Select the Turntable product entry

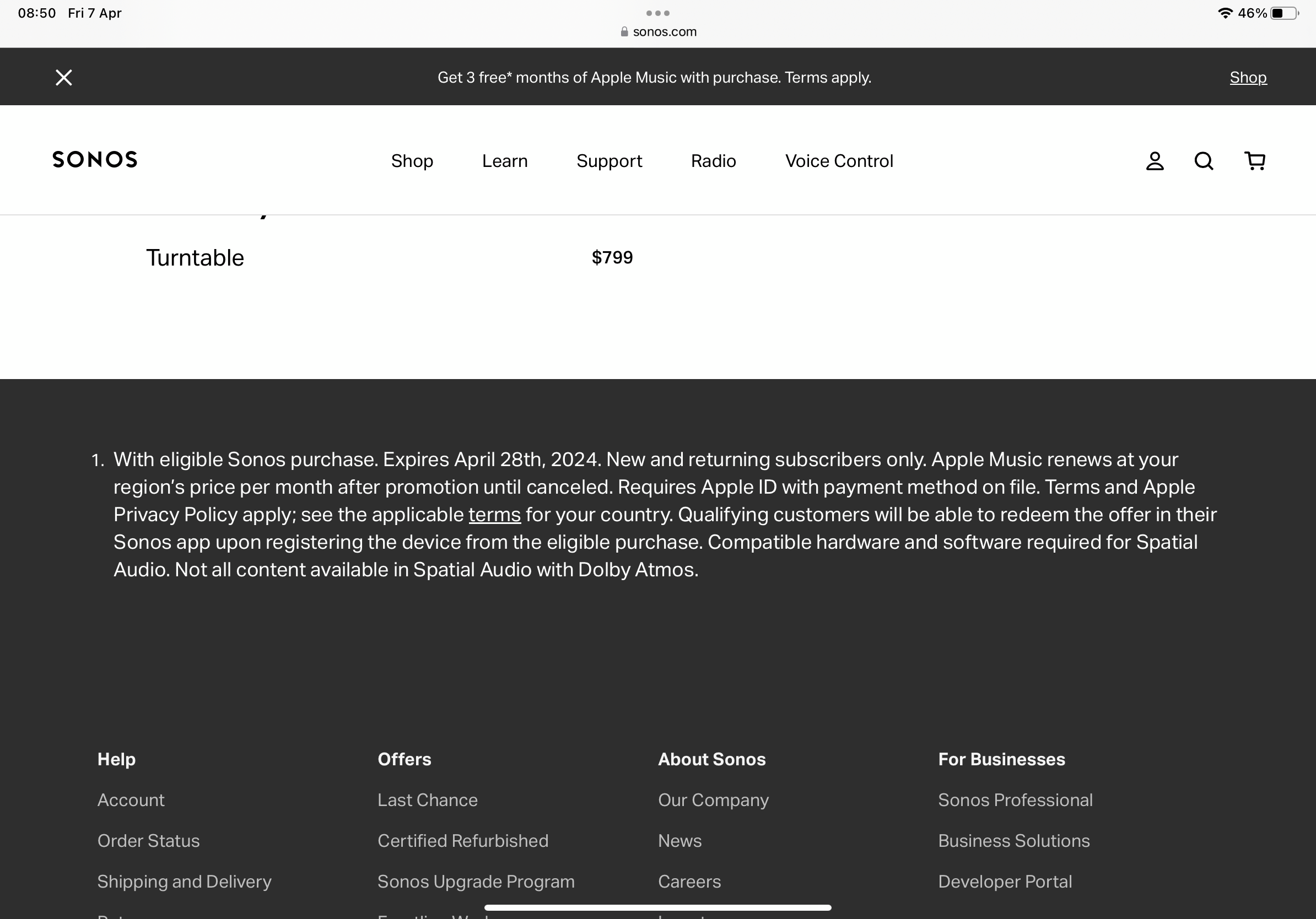click(x=195, y=258)
